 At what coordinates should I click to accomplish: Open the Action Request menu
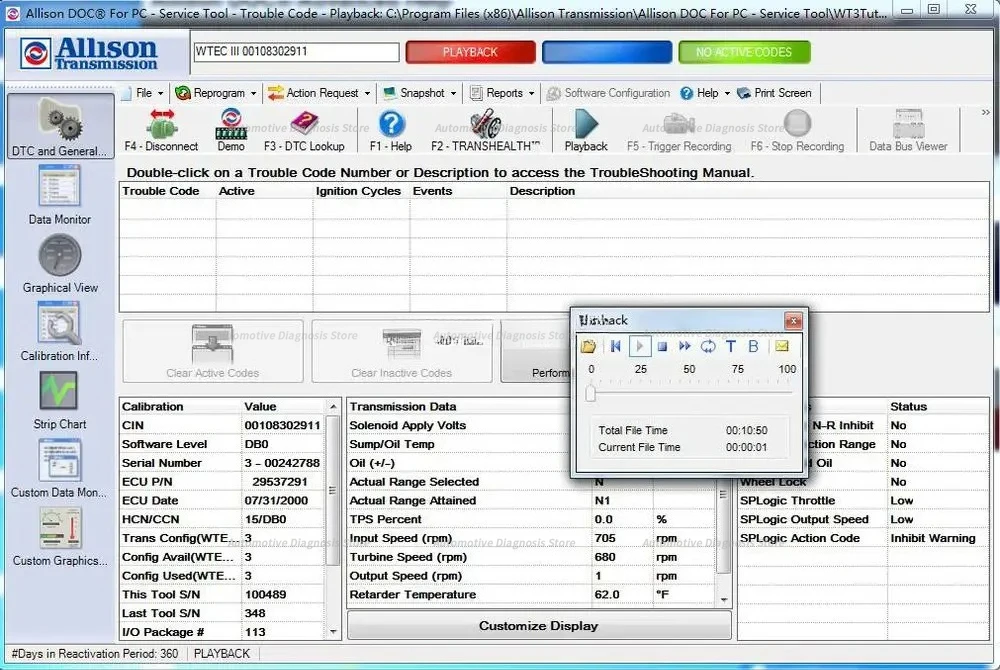pos(319,93)
